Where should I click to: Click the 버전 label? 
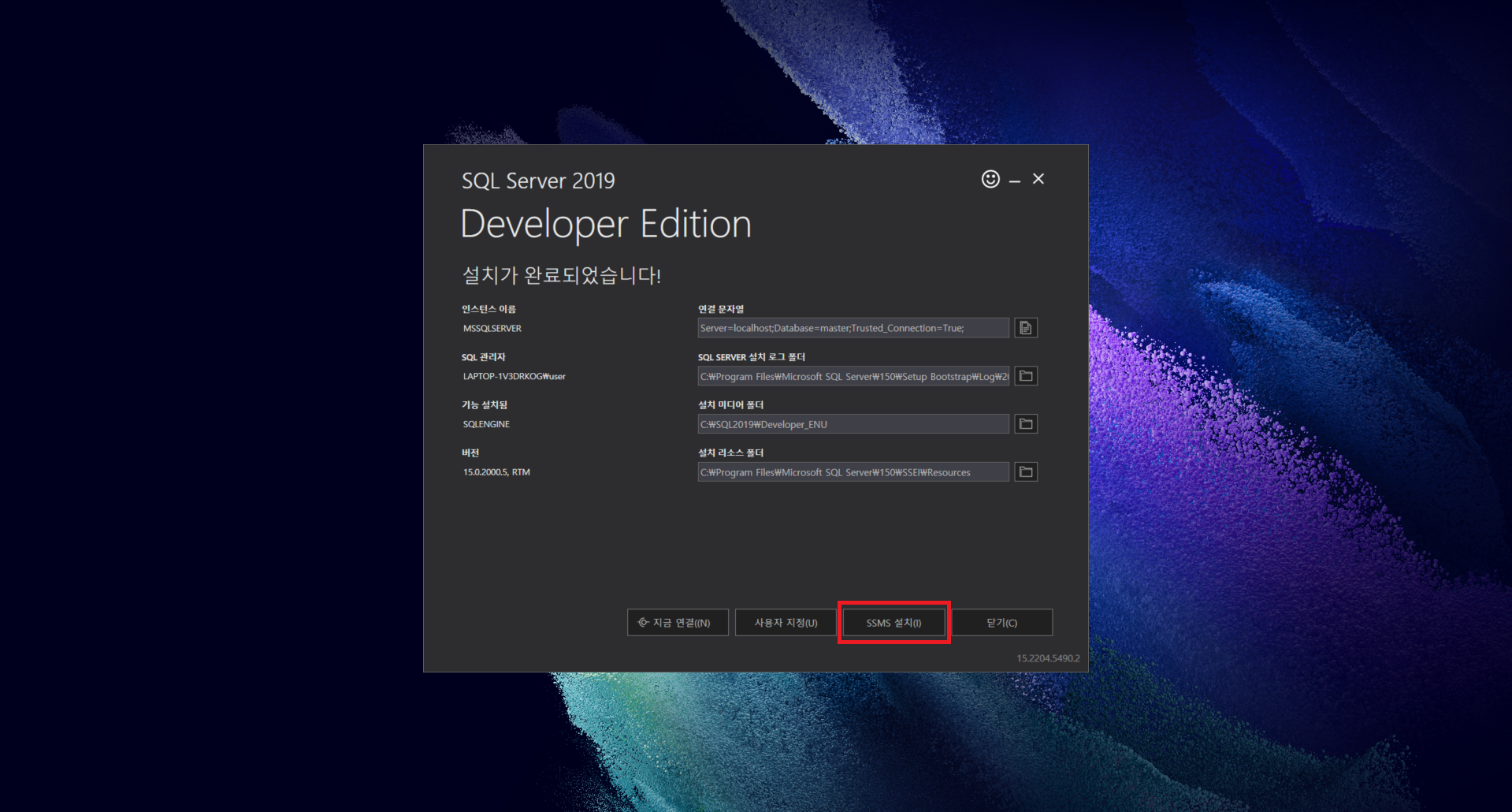coord(470,453)
